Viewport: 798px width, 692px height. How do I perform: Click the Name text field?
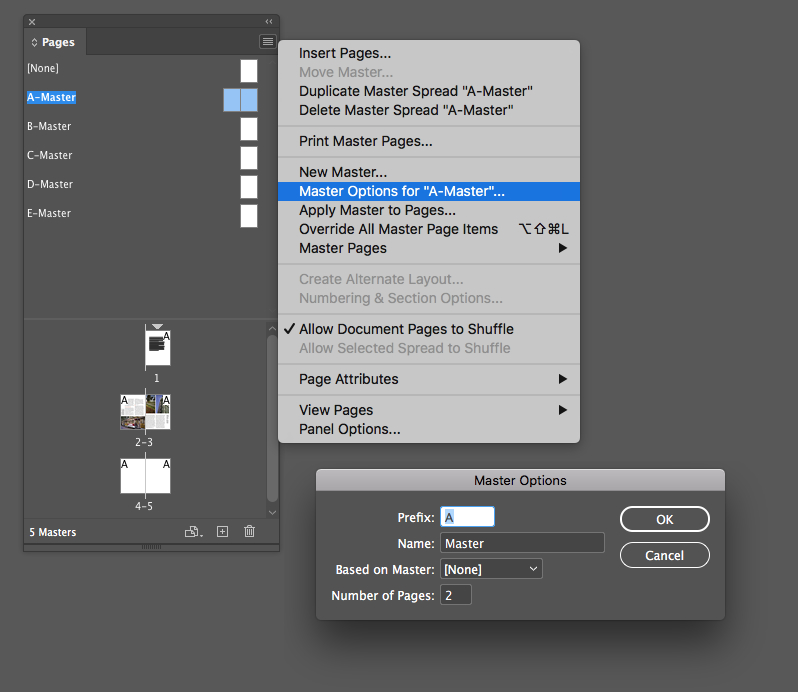click(x=522, y=543)
